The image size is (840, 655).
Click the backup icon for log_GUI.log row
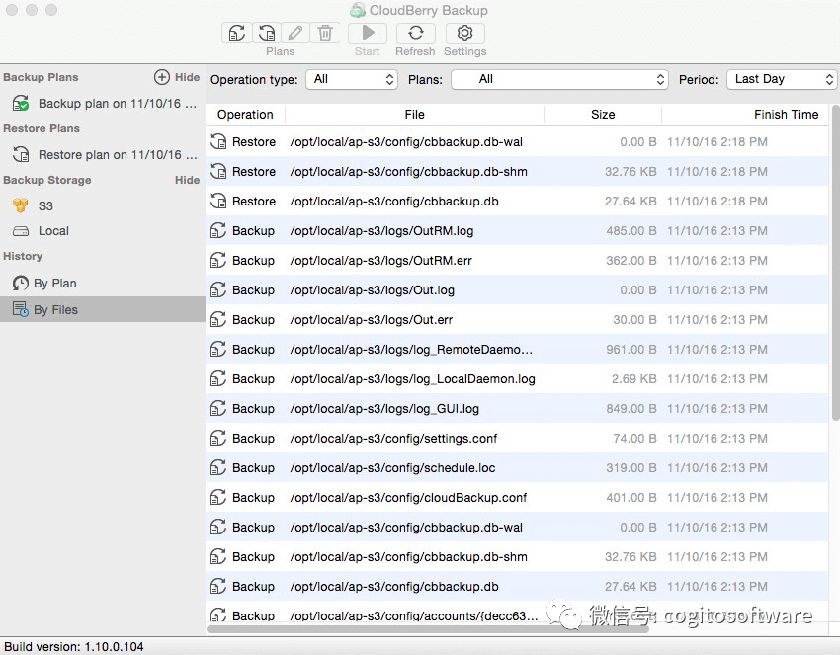click(x=218, y=409)
